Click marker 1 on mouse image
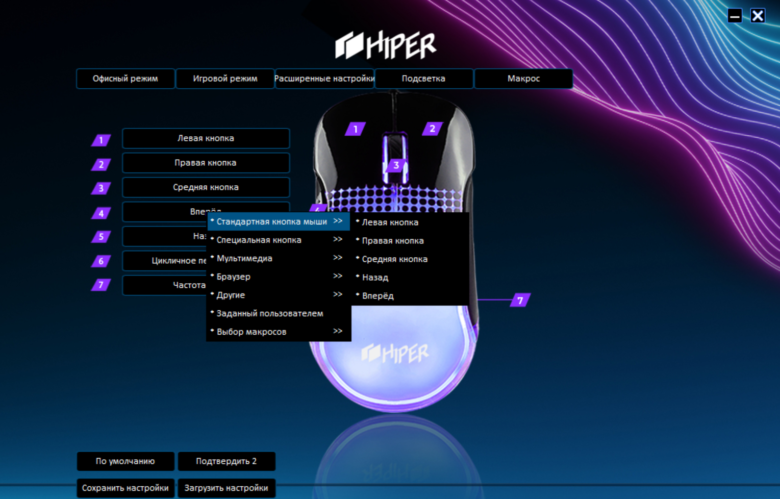 355,129
